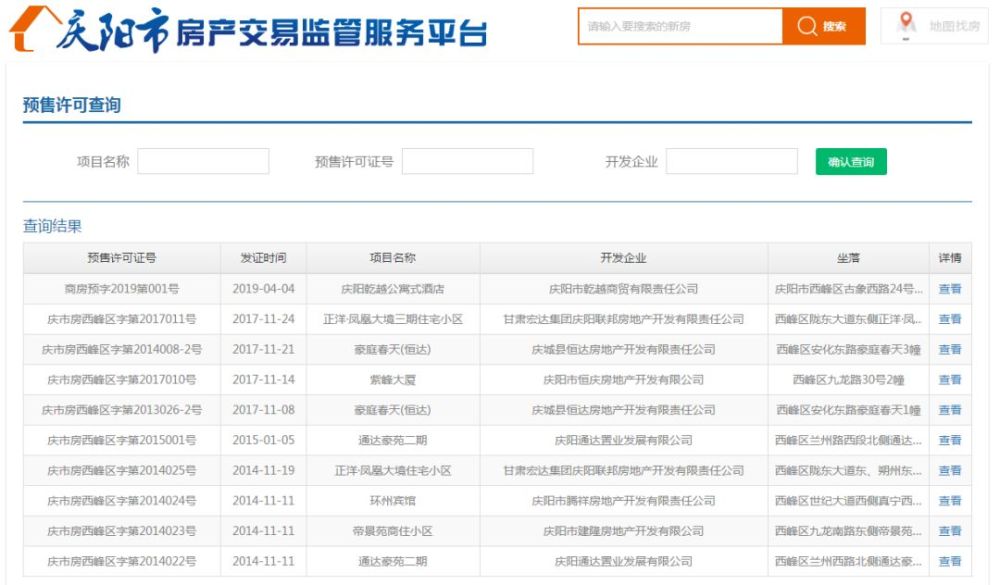
Task: Click the date 2014-11-19
Action: click(263, 471)
